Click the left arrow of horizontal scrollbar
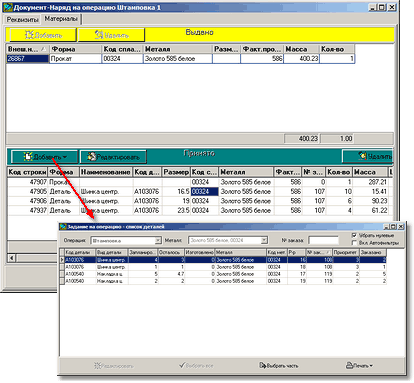414x383 pixels. click(12, 258)
